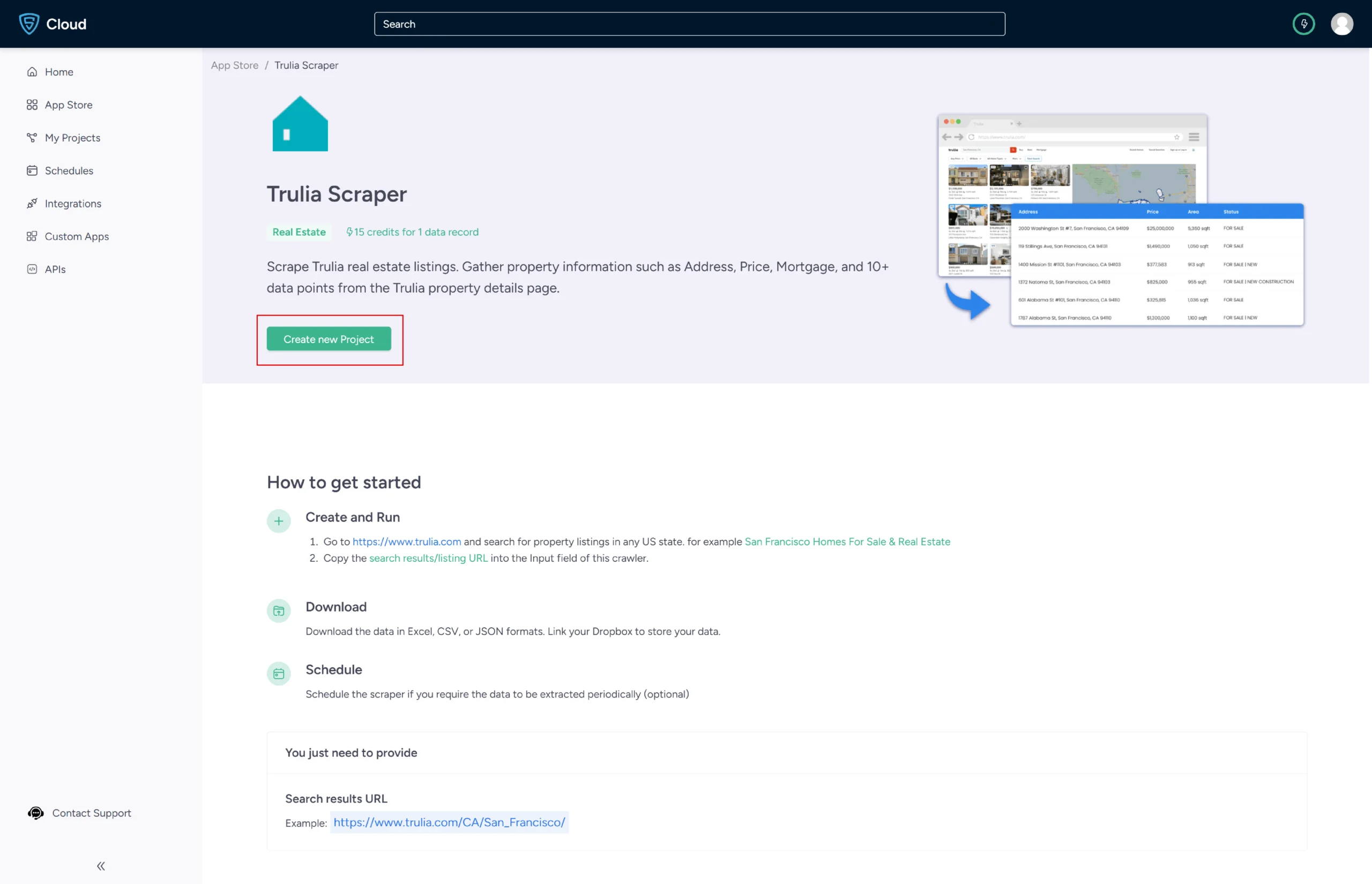
Task: Click the Create new Project button
Action: tap(329, 339)
